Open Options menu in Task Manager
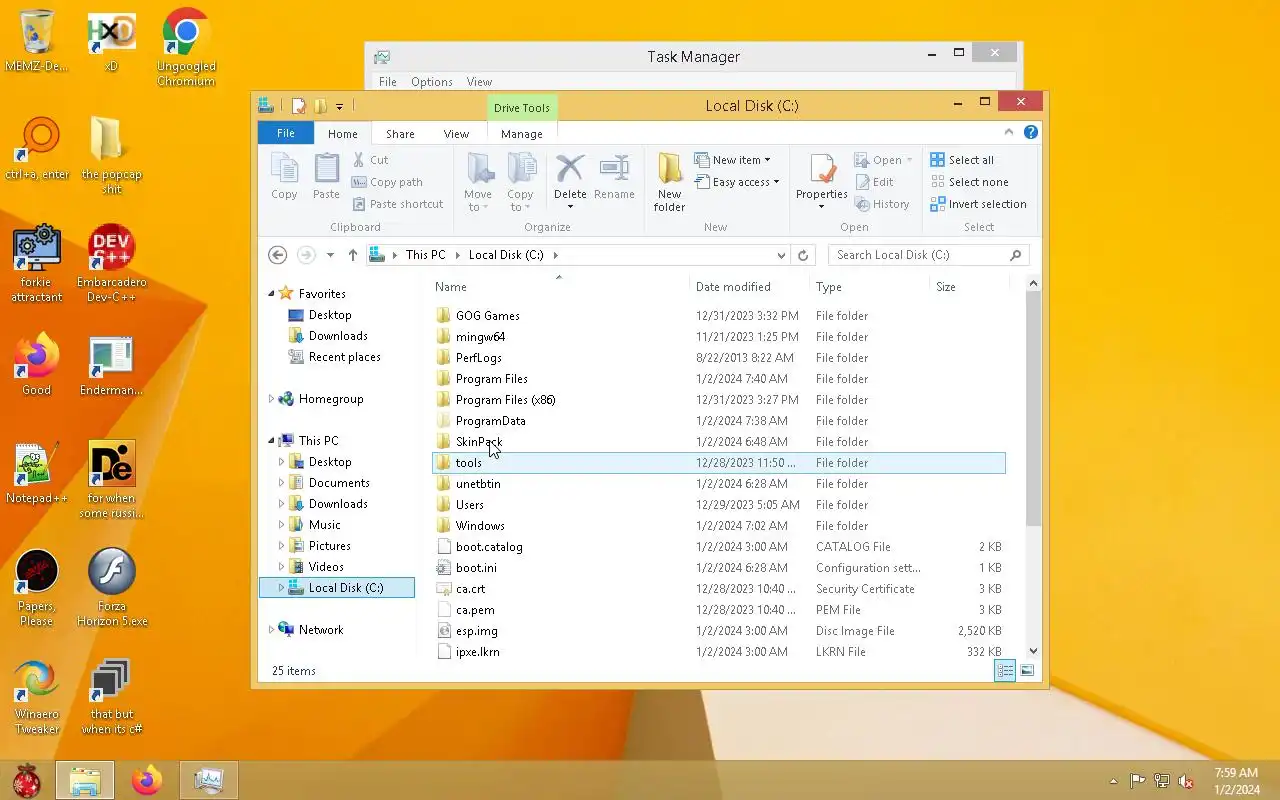 coord(432,82)
